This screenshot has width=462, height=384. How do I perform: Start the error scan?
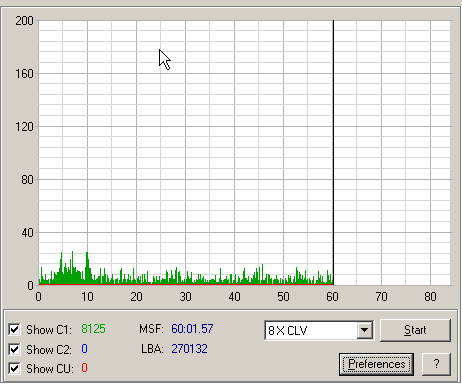point(415,330)
